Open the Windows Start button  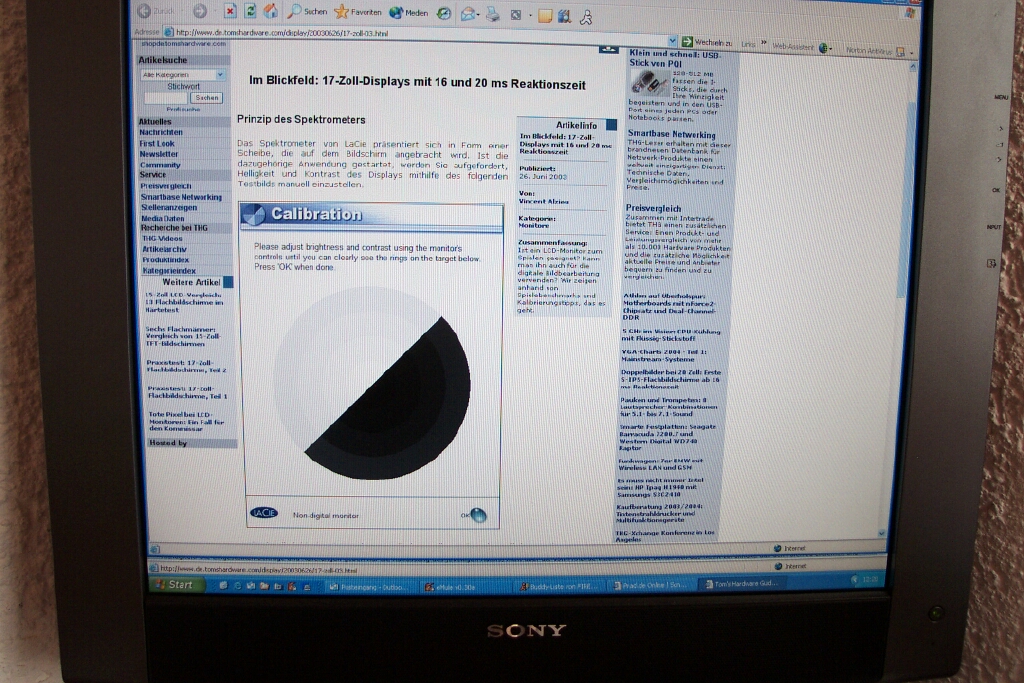pyautogui.click(x=176, y=584)
